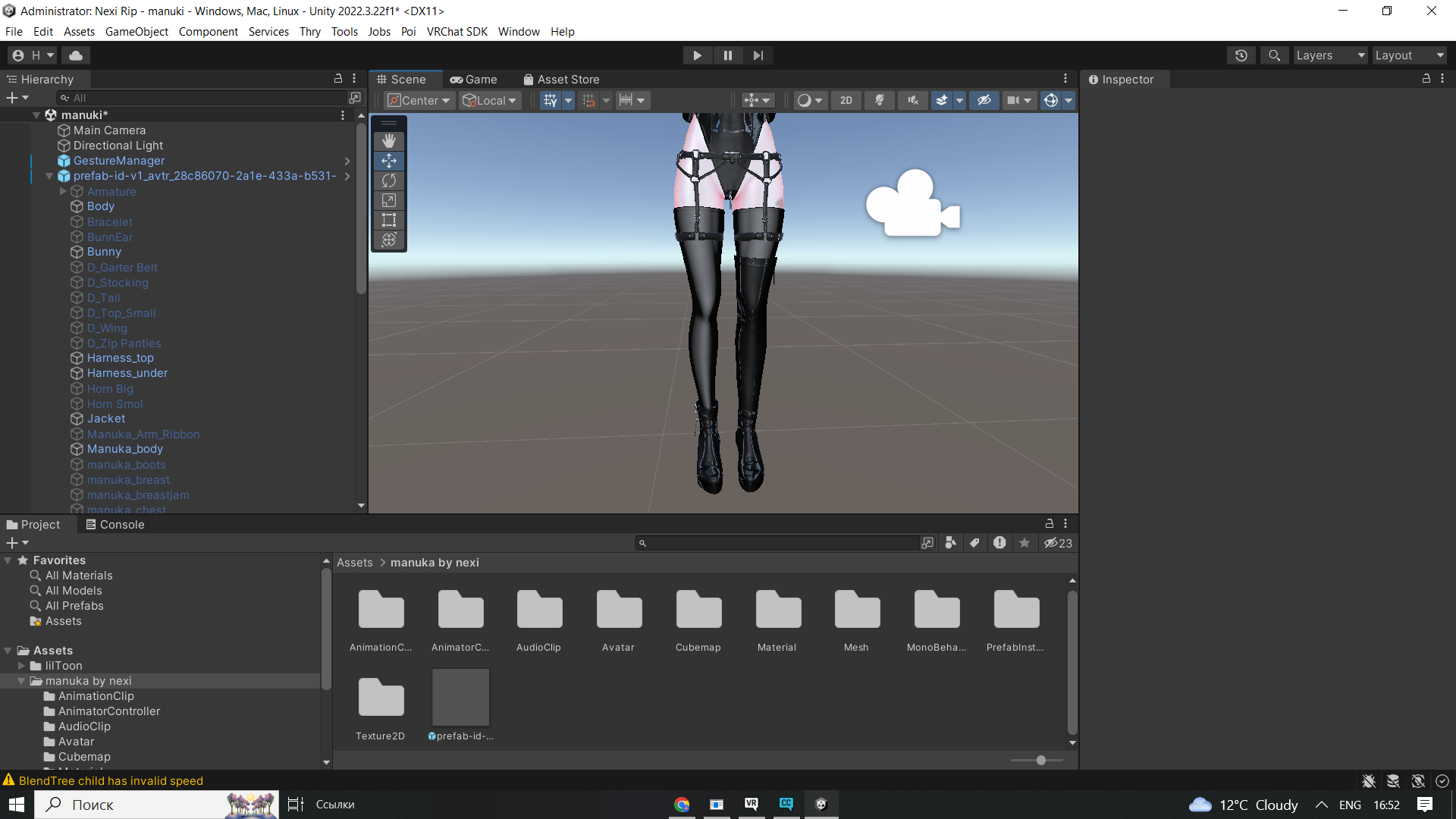The height and width of the screenshot is (819, 1456).
Task: Collapse the prefab-id avatar object
Action: (x=49, y=176)
